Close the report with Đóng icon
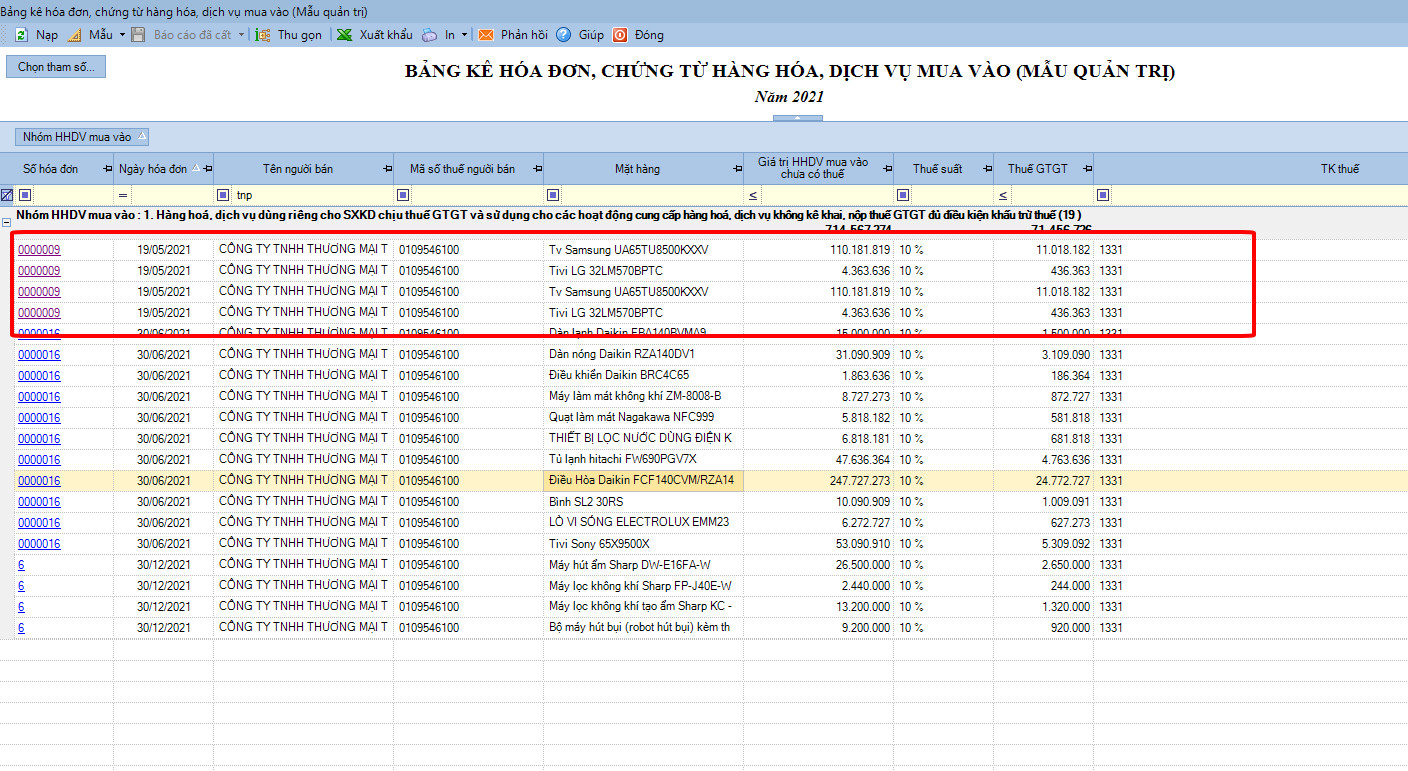The width and height of the screenshot is (1408, 771). tap(620, 35)
